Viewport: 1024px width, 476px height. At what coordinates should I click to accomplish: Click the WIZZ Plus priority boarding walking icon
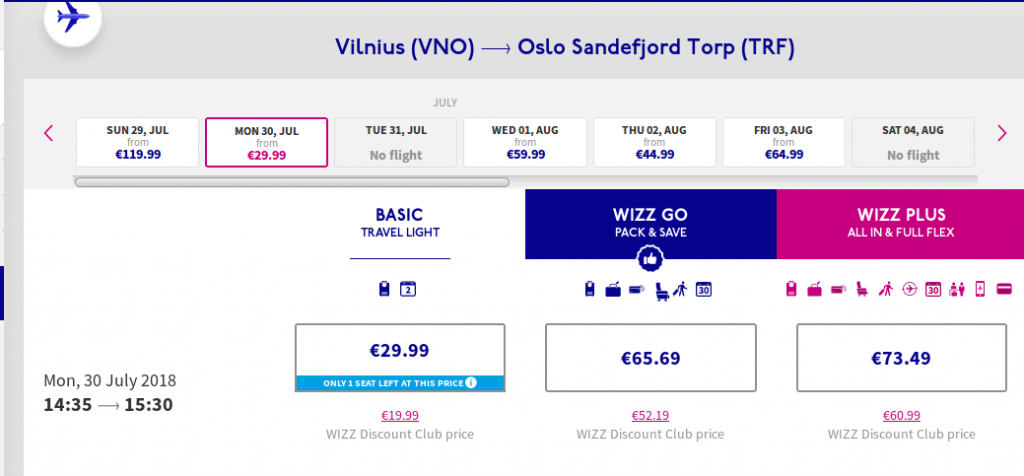pyautogui.click(x=886, y=289)
